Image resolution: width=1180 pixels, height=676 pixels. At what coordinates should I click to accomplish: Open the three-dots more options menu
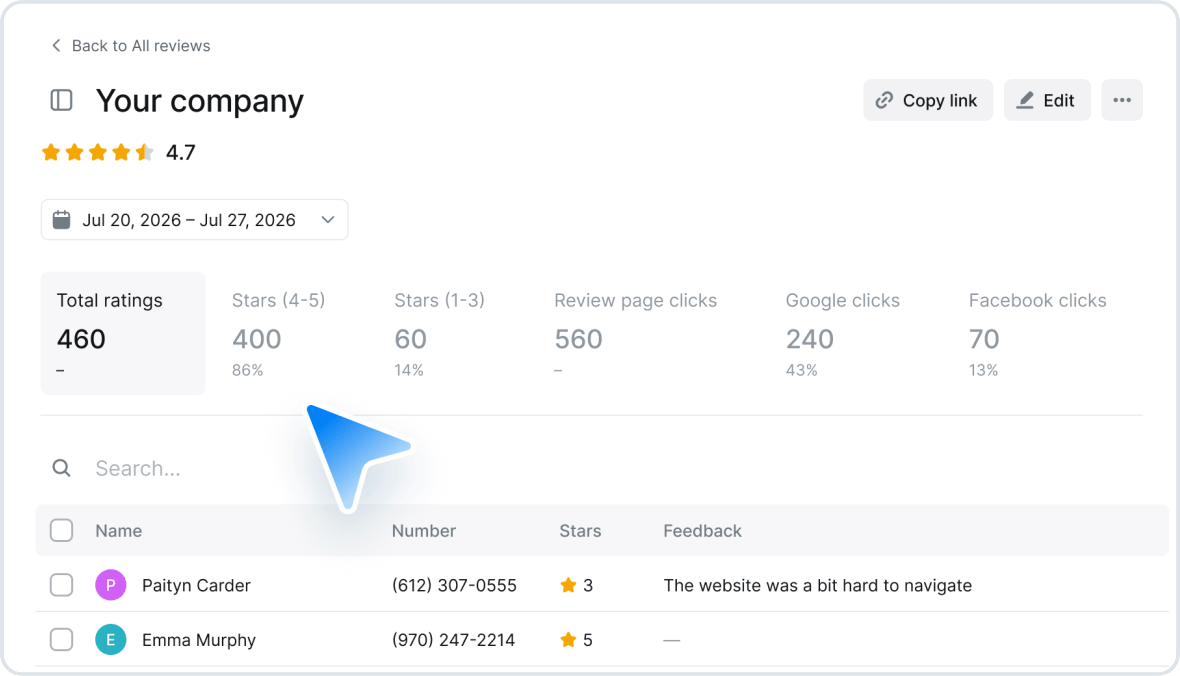point(1121,100)
